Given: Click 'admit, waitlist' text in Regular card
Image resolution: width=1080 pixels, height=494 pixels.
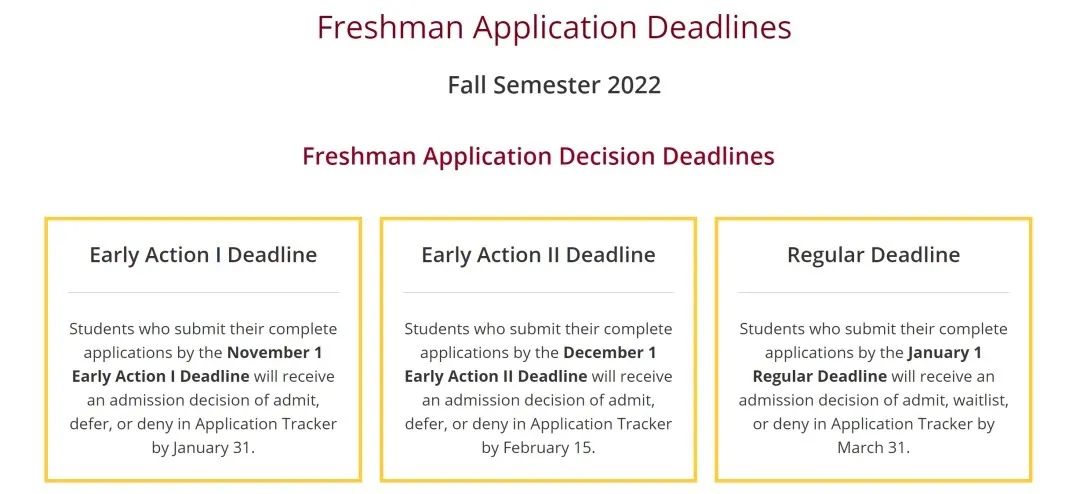Looking at the screenshot, I should point(958,400).
